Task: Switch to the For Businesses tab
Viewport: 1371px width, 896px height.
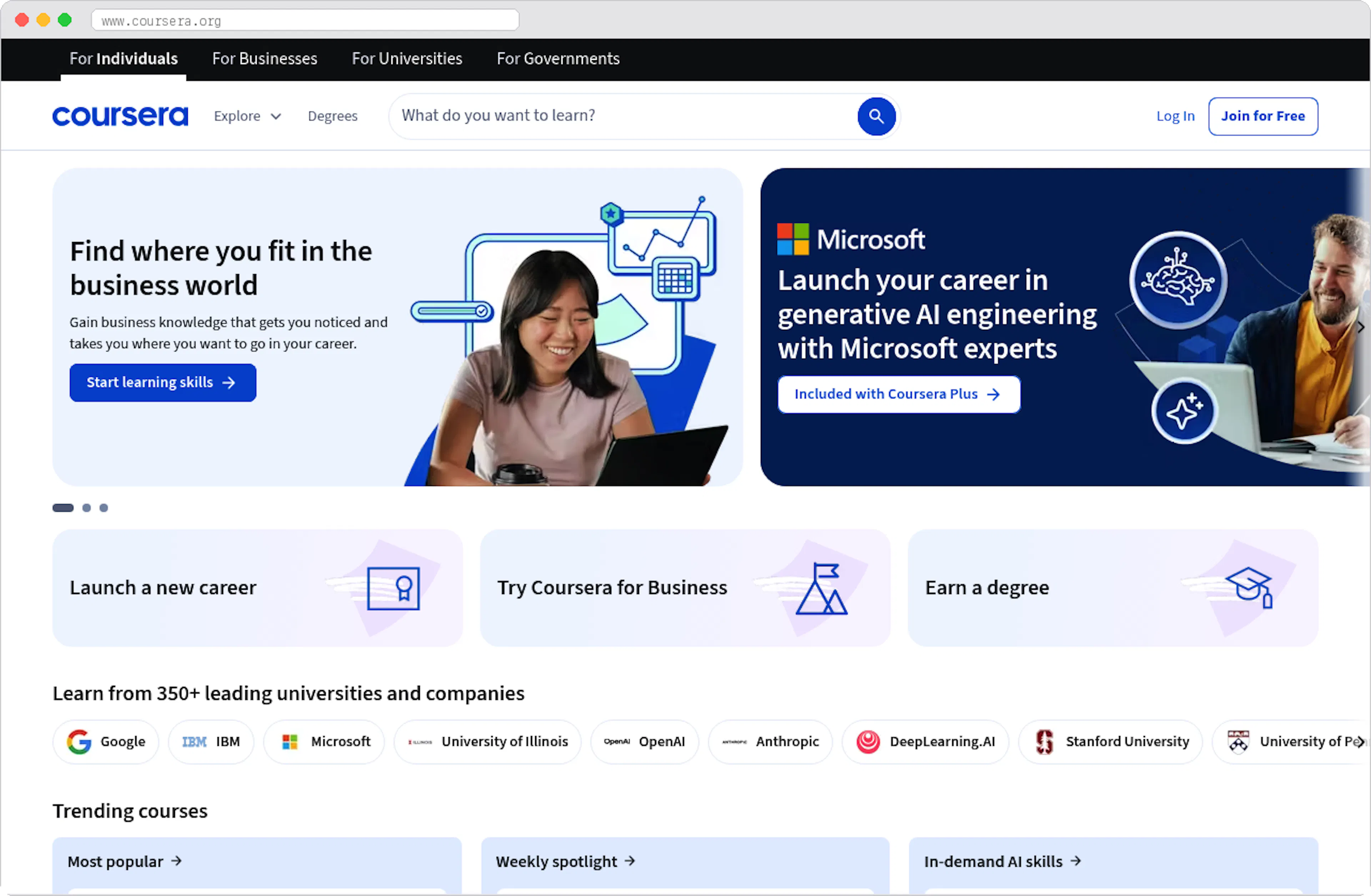Action: [265, 58]
